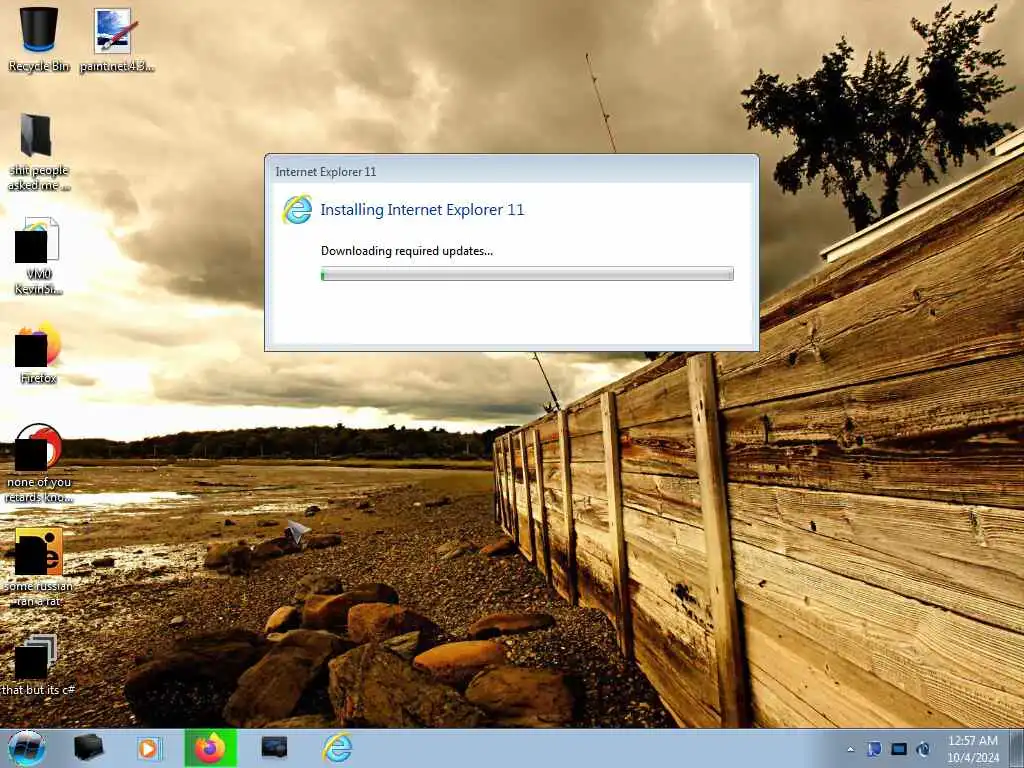Image resolution: width=1024 pixels, height=768 pixels.
Task: Click the Show Desktop strip beside the clock
Action: pyautogui.click(x=1019, y=748)
